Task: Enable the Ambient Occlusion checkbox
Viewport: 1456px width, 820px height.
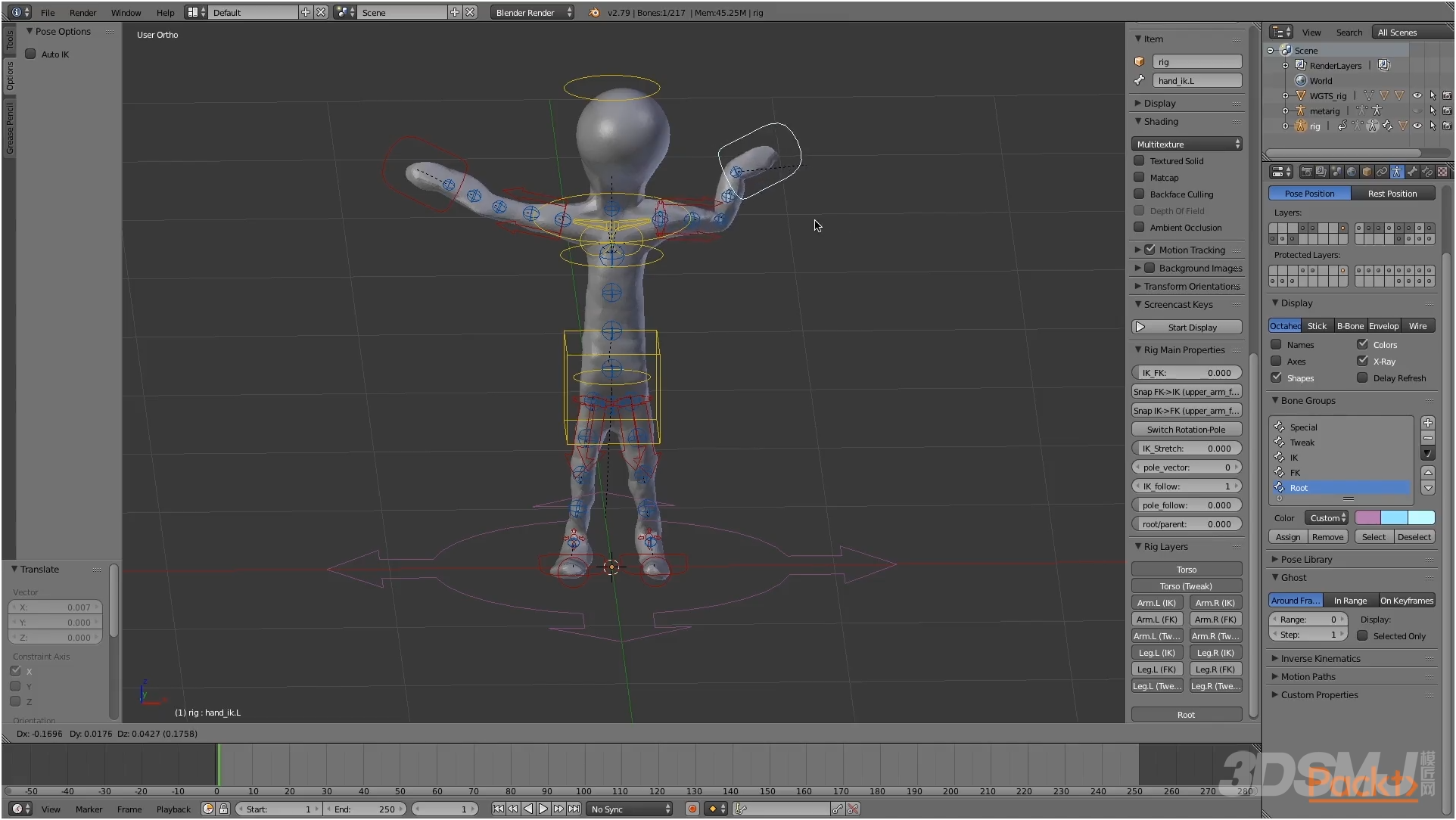Action: click(1139, 227)
